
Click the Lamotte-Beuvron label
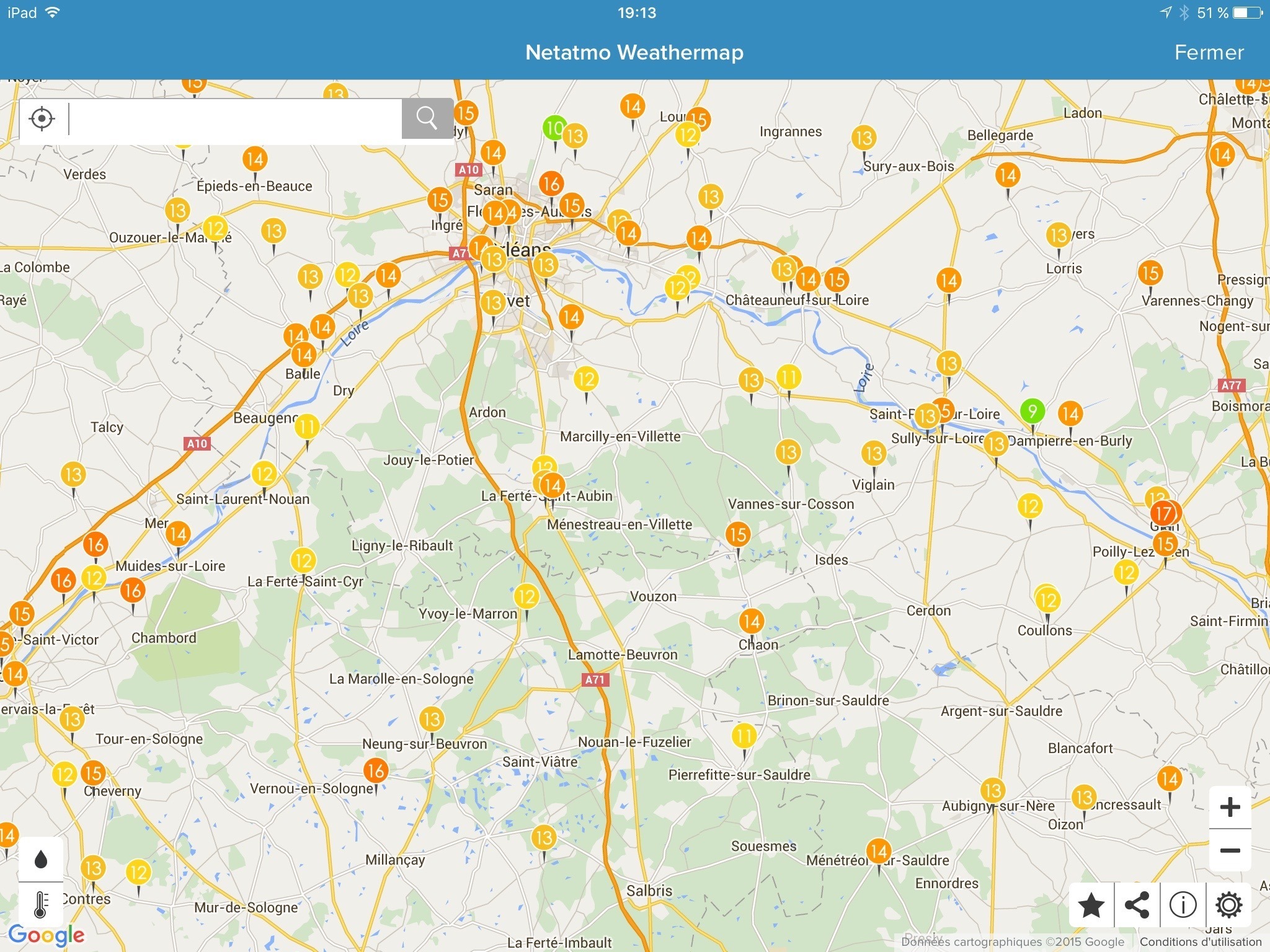pos(623,654)
